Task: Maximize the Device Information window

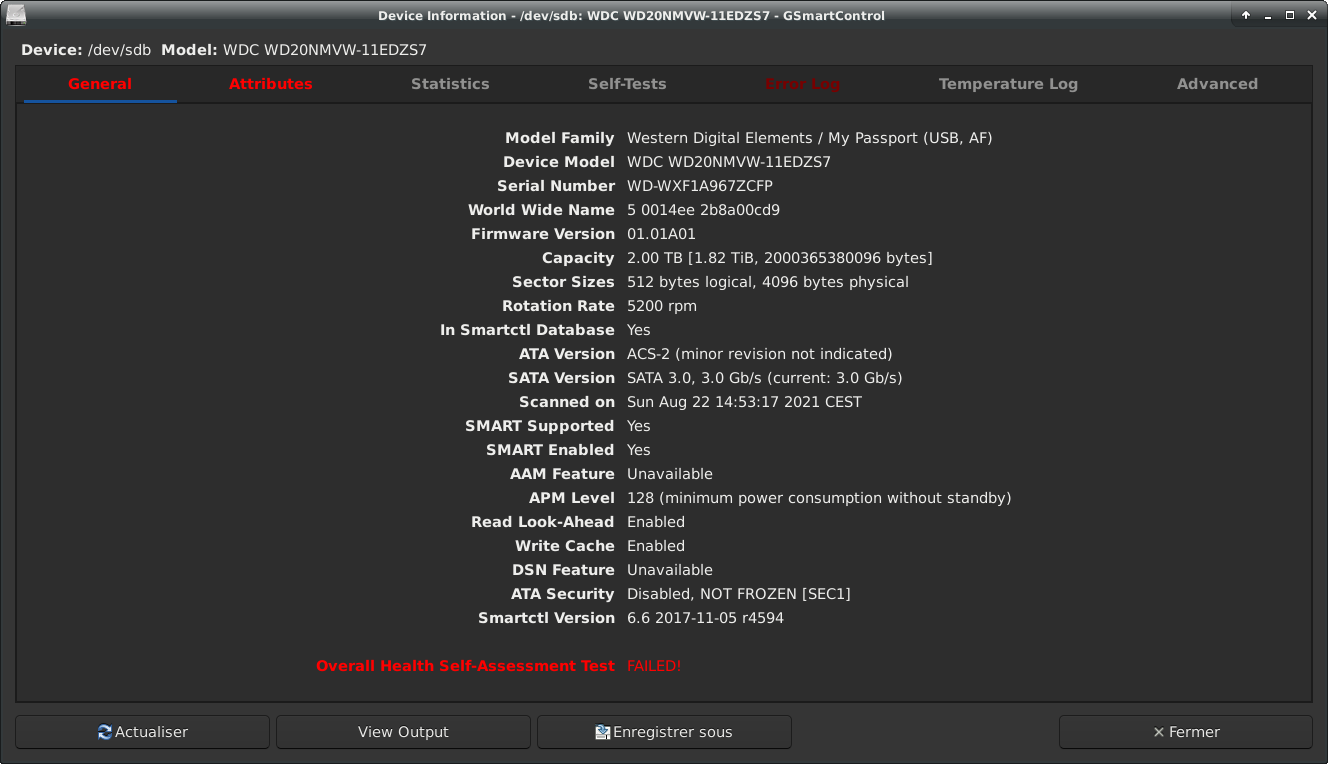Action: (1290, 15)
